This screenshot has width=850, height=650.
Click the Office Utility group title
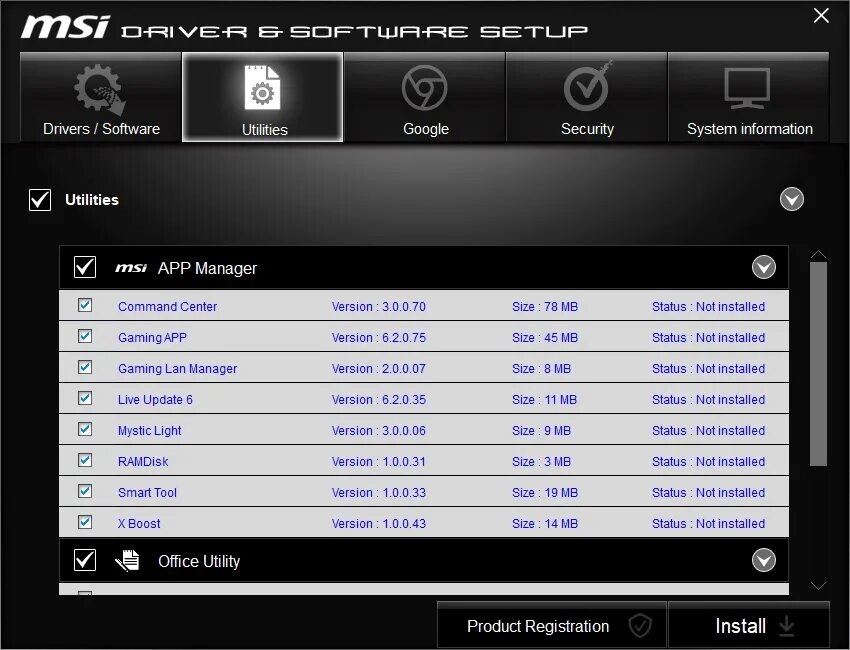tap(199, 561)
